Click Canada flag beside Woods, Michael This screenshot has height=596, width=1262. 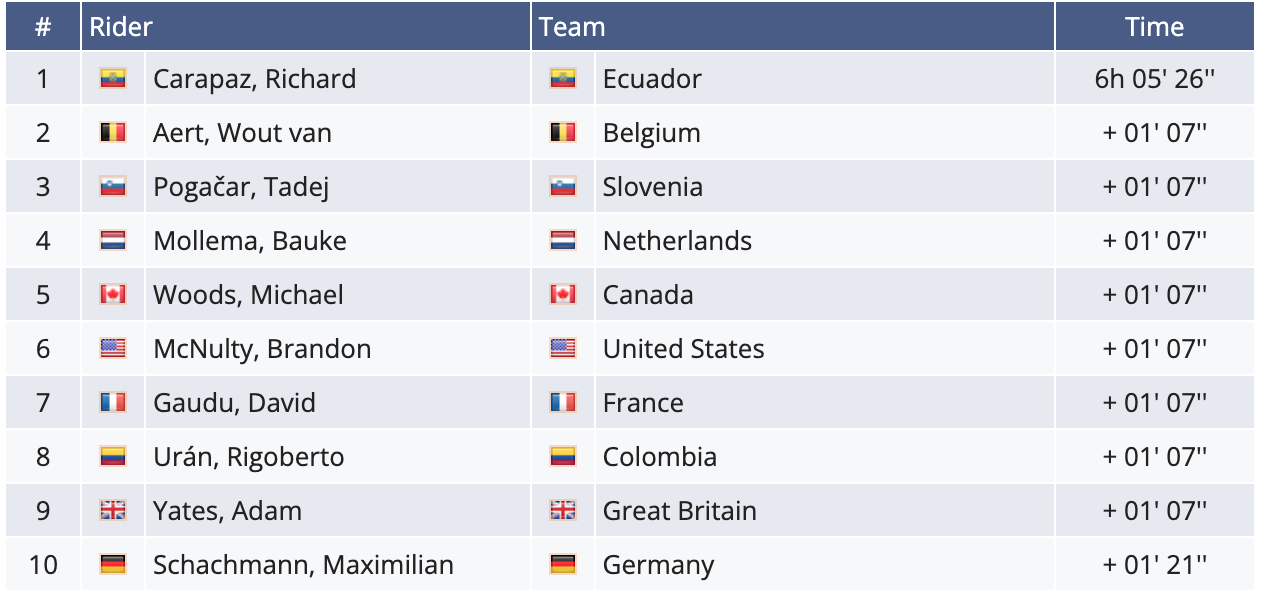[113, 295]
